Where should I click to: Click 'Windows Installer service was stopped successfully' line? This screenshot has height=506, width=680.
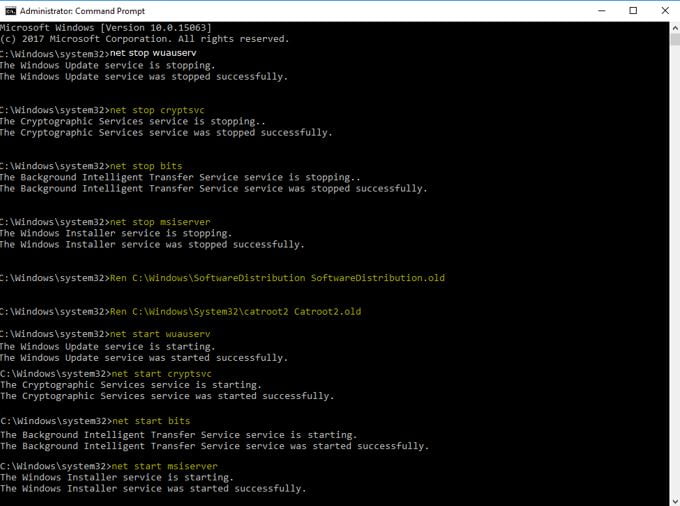coord(152,245)
